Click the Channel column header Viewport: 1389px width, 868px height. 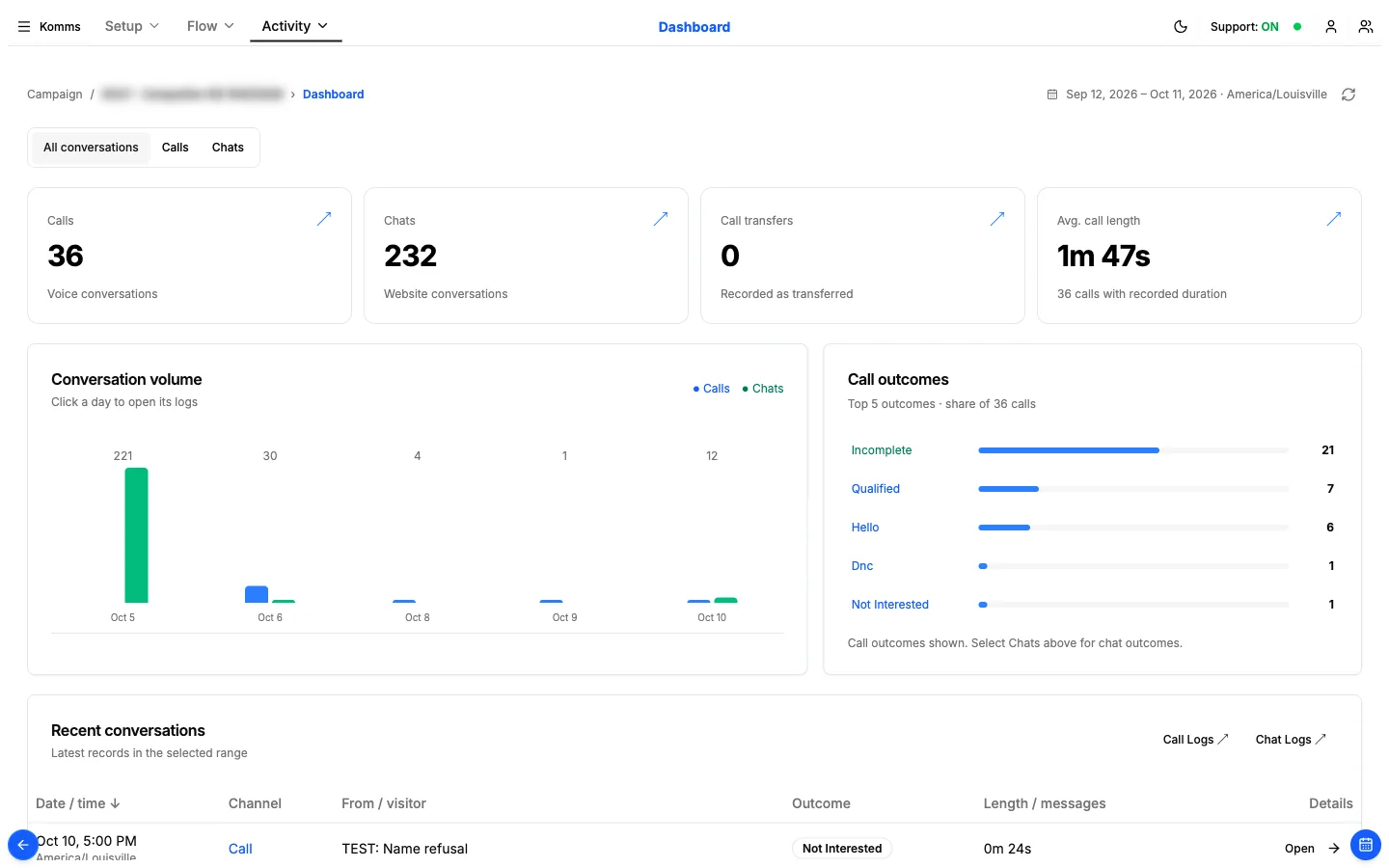click(255, 803)
